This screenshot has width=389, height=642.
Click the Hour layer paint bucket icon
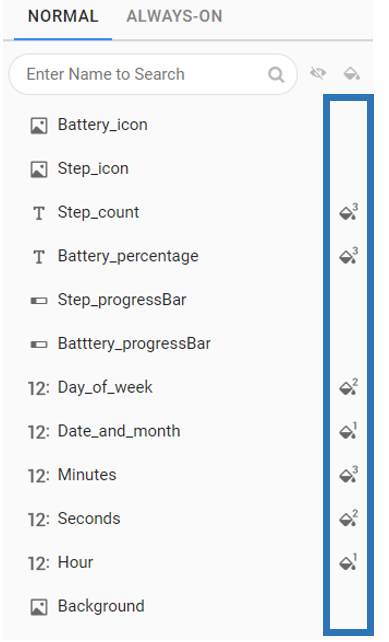[x=348, y=562]
